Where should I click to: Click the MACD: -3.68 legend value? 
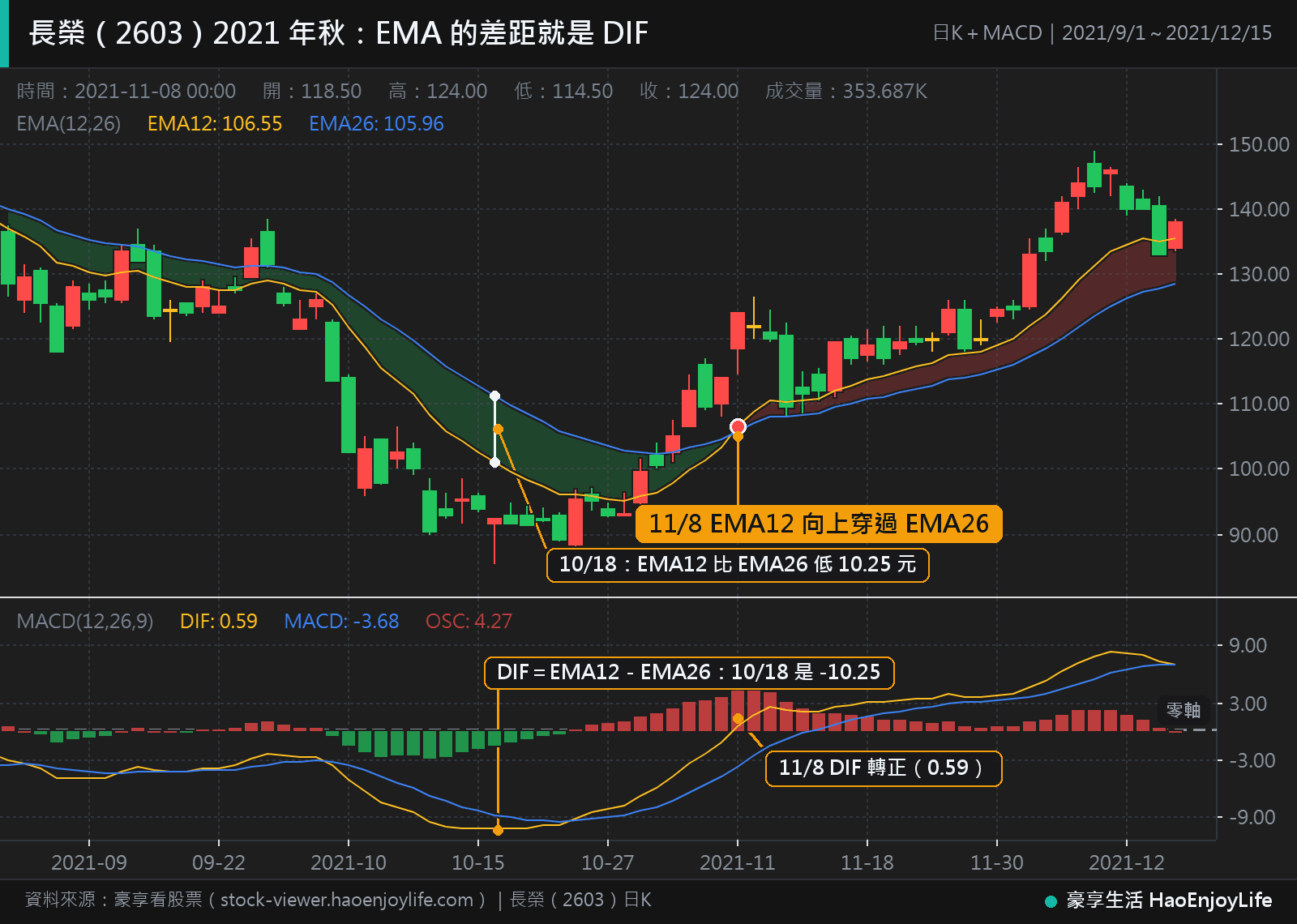click(x=341, y=622)
